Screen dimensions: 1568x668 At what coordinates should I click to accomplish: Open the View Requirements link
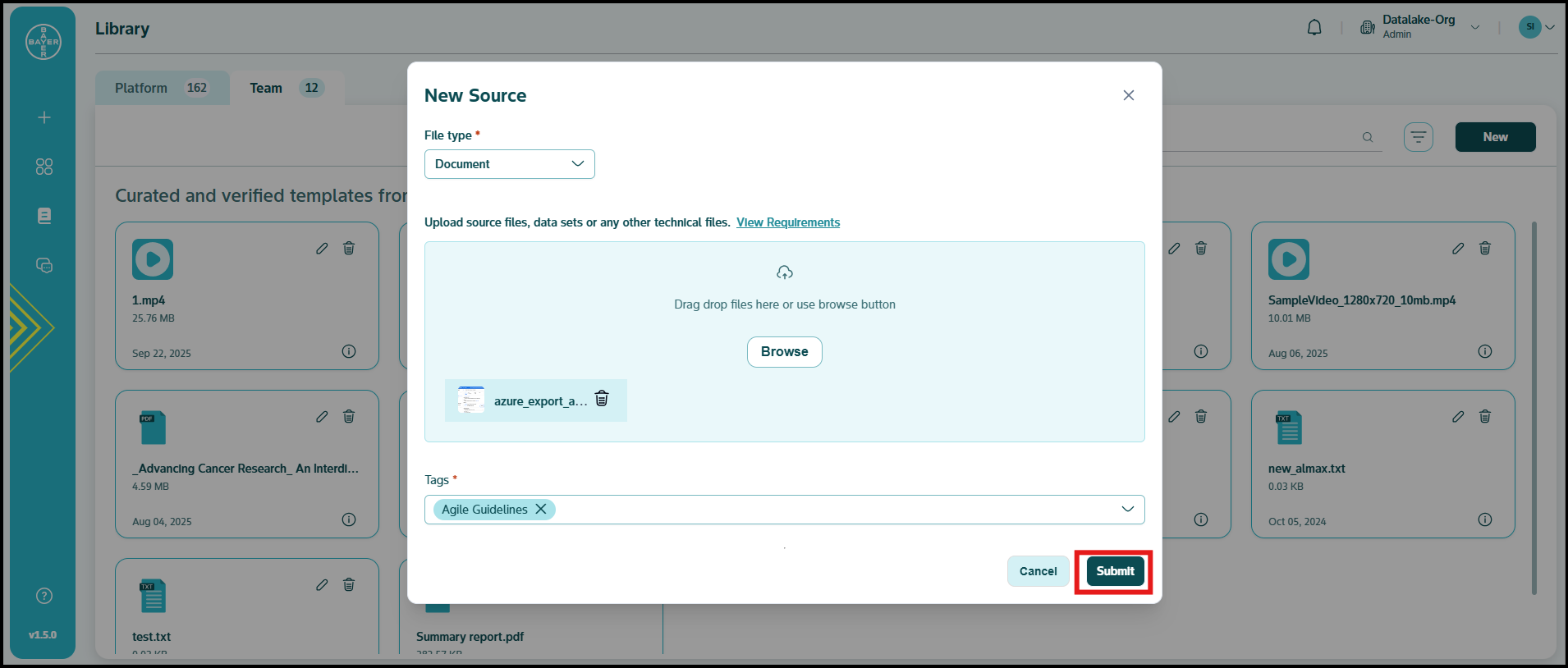point(788,222)
